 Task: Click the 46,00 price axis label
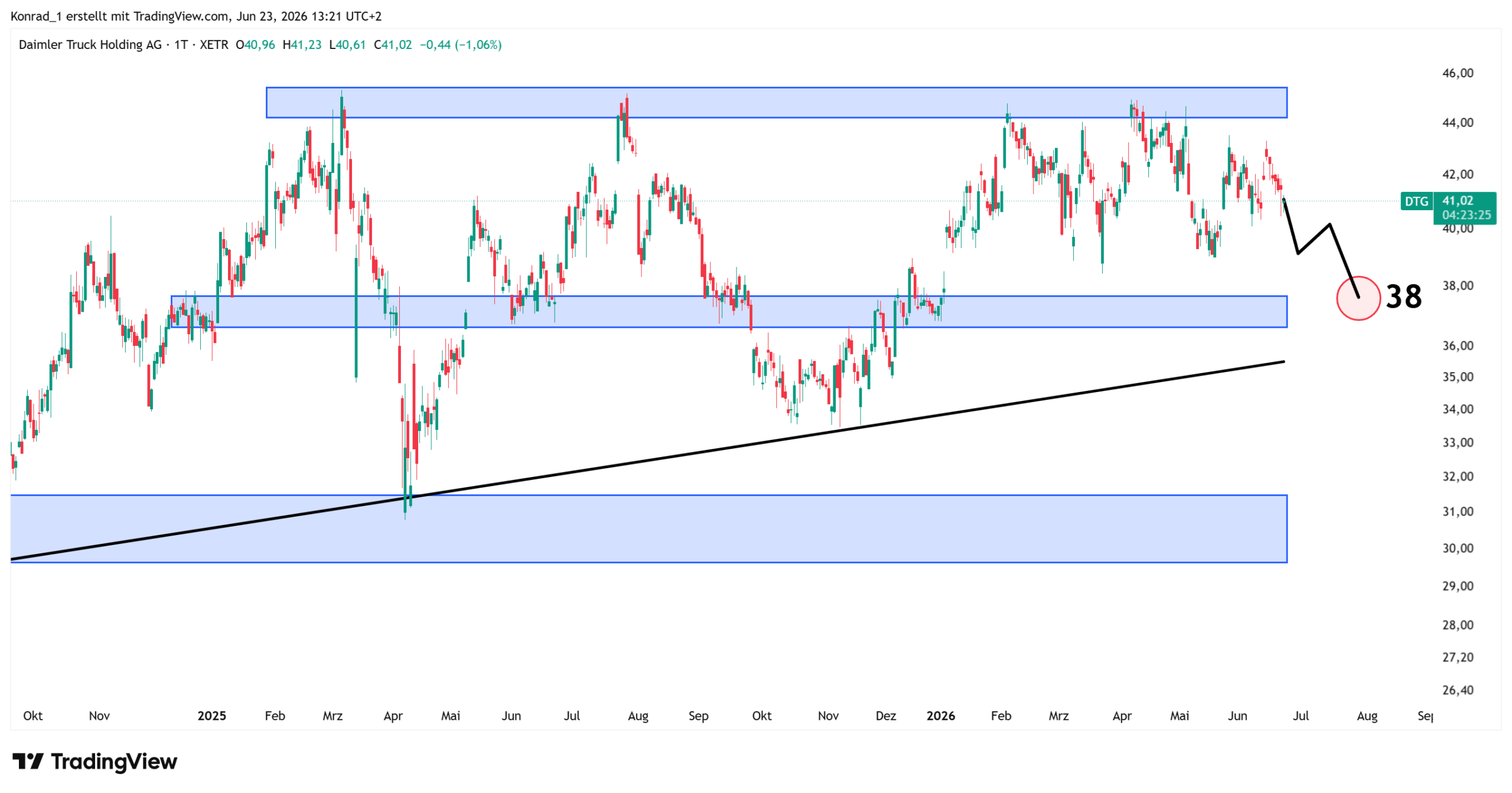tap(1457, 73)
